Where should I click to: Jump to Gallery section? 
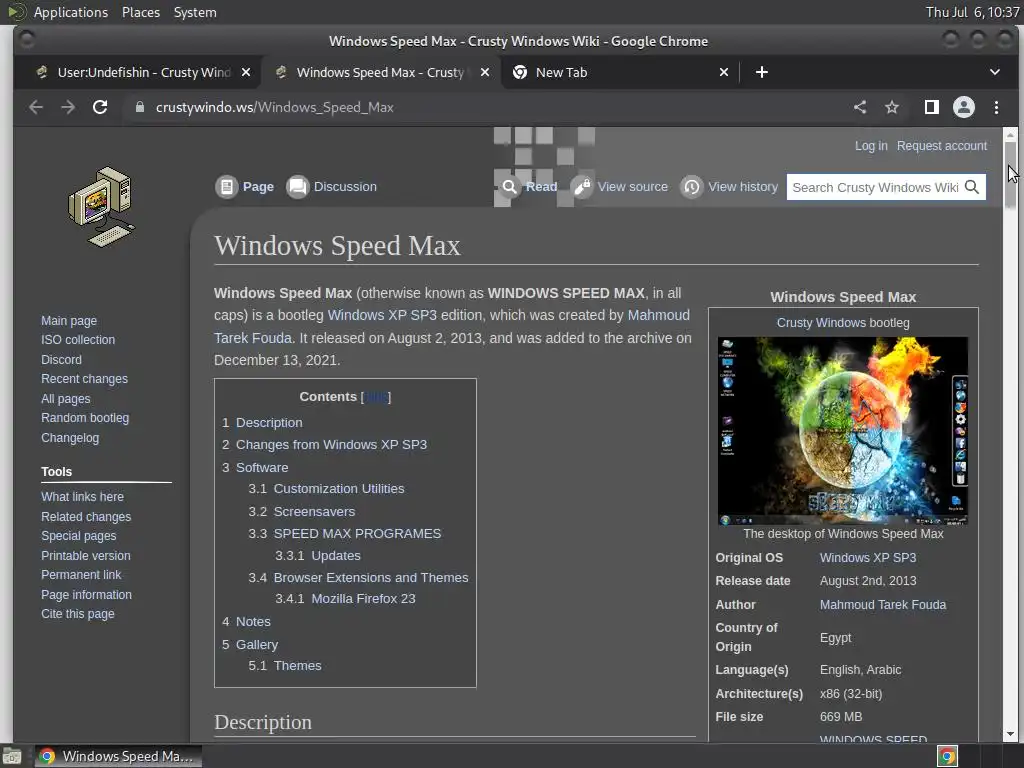(x=257, y=645)
